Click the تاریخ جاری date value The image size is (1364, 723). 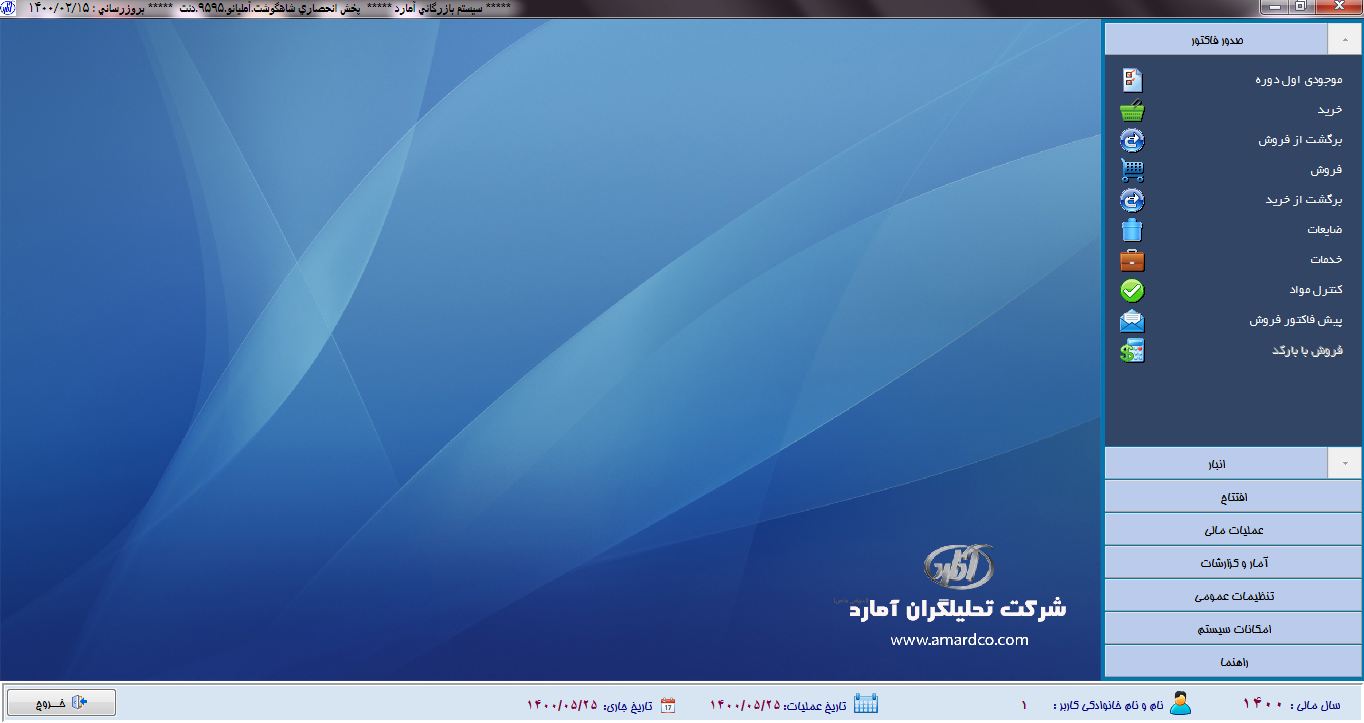[x=562, y=705]
